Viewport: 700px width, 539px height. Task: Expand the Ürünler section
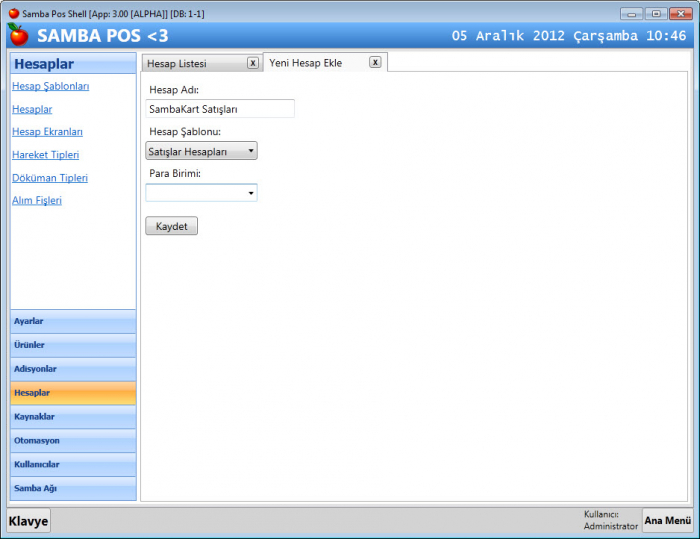(x=73, y=345)
